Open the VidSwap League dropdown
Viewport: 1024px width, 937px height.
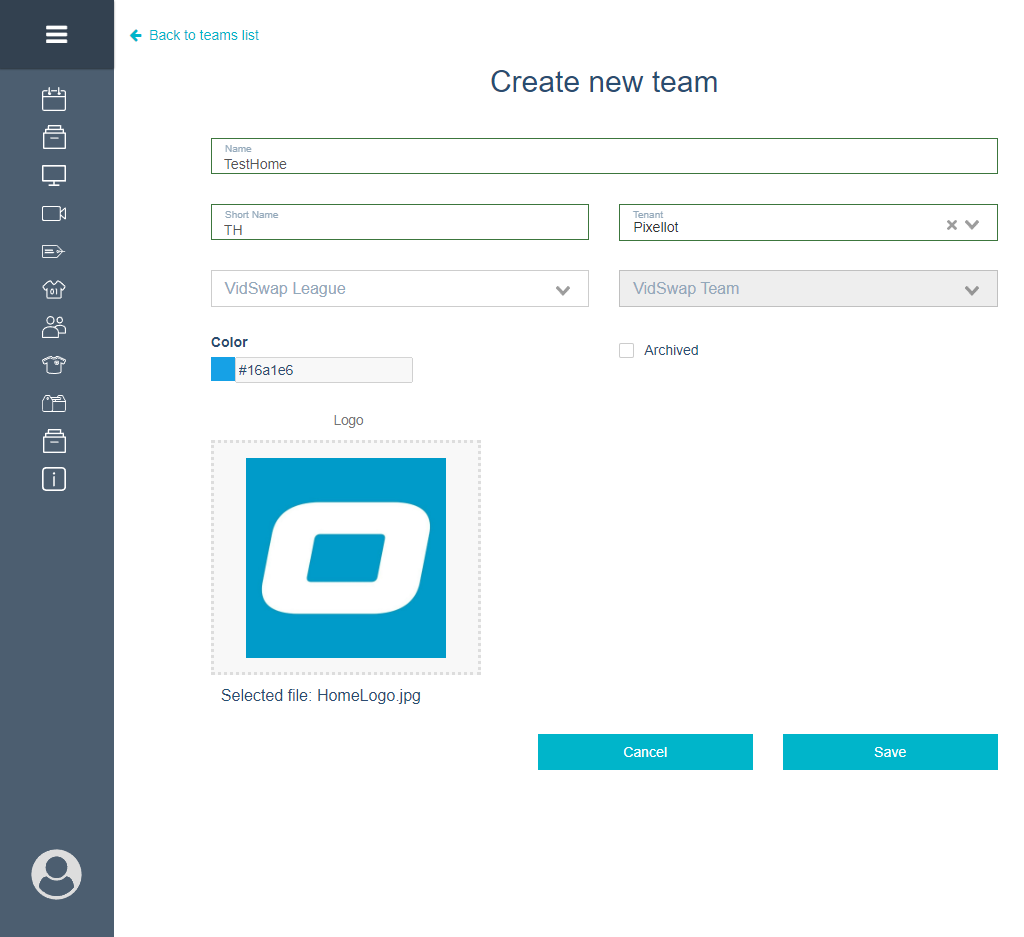(400, 289)
